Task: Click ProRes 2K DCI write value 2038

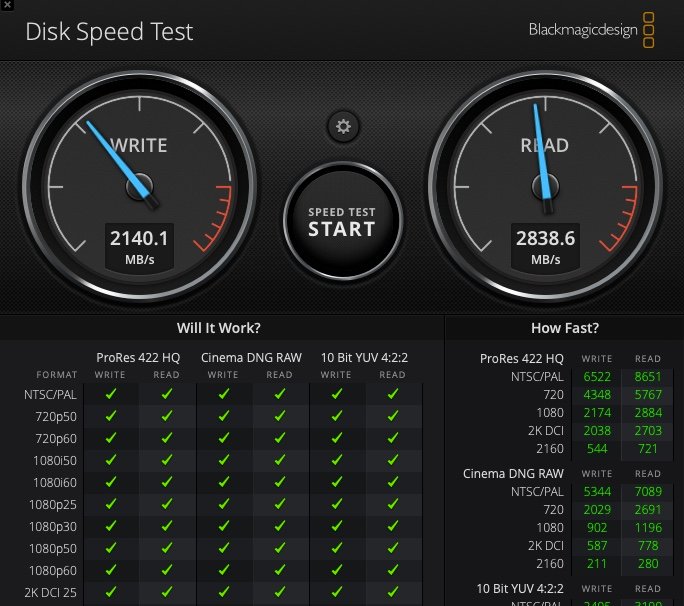Action: pyautogui.click(x=597, y=431)
